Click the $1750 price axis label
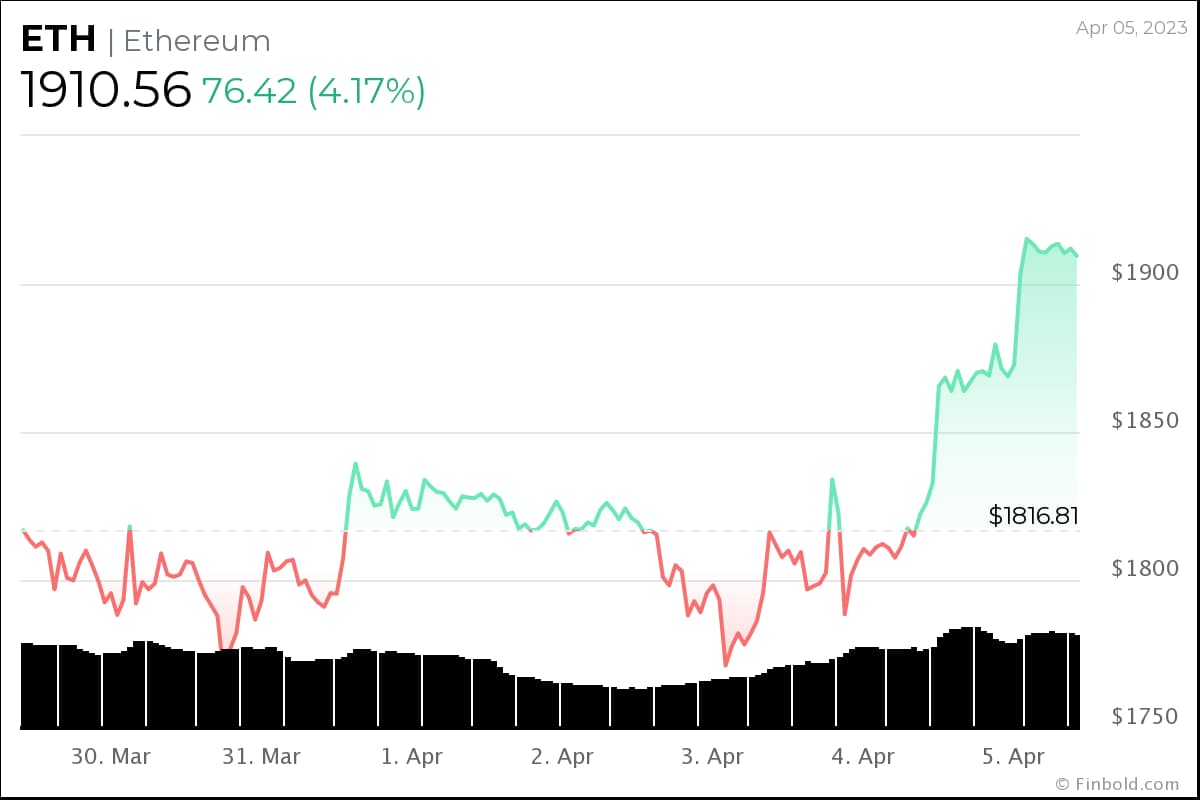 click(1145, 717)
